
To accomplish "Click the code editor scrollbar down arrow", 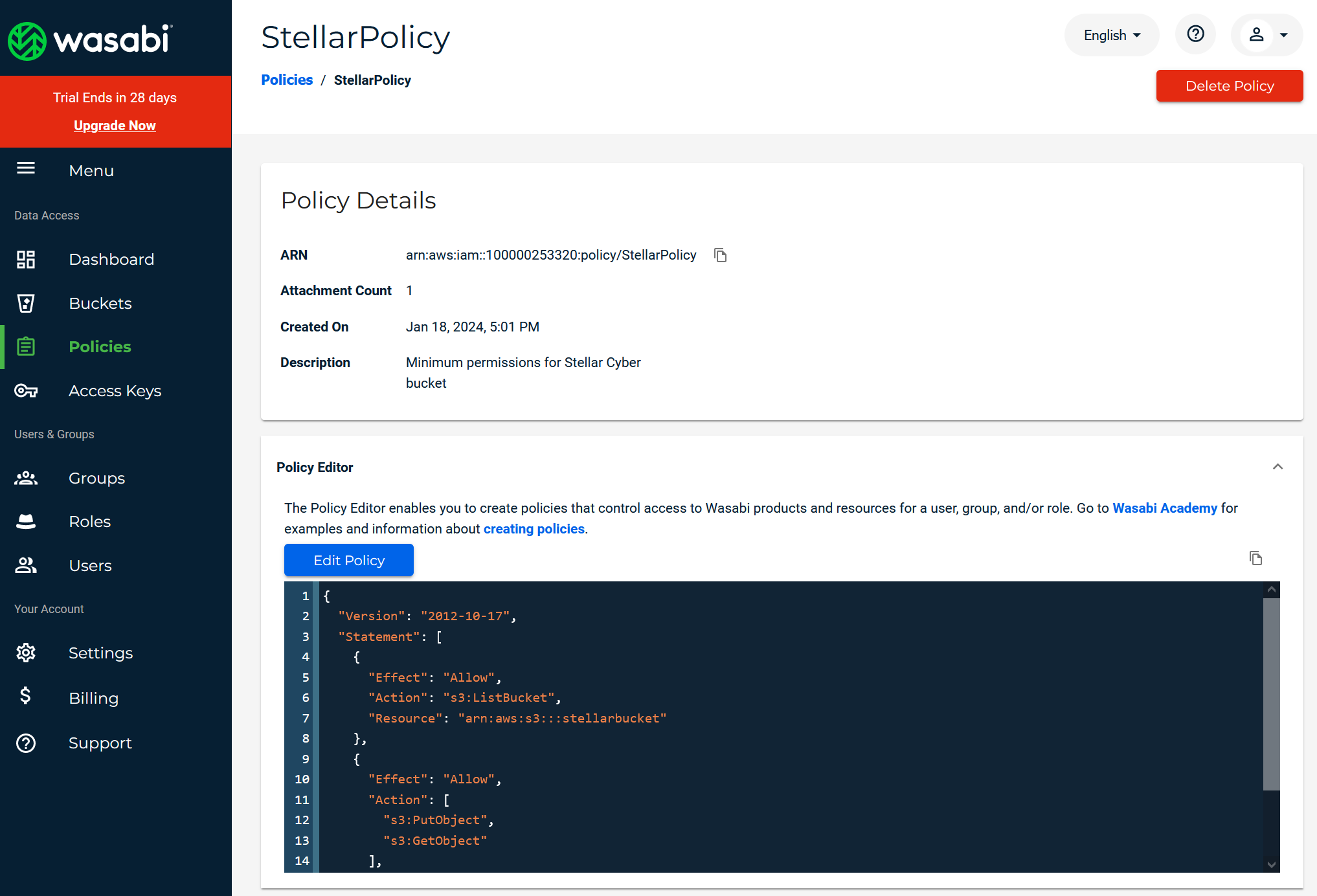I will tap(1271, 864).
